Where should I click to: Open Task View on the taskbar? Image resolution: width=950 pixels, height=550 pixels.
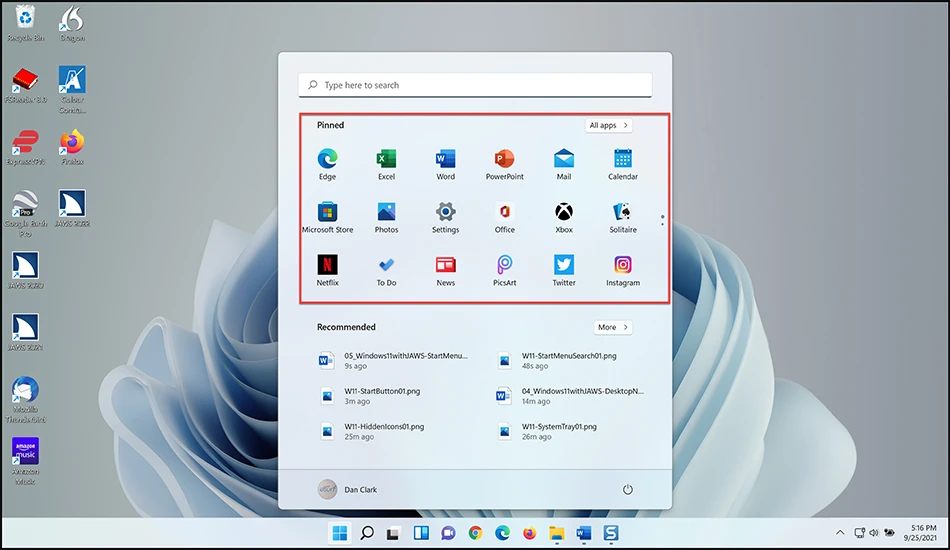(x=393, y=534)
